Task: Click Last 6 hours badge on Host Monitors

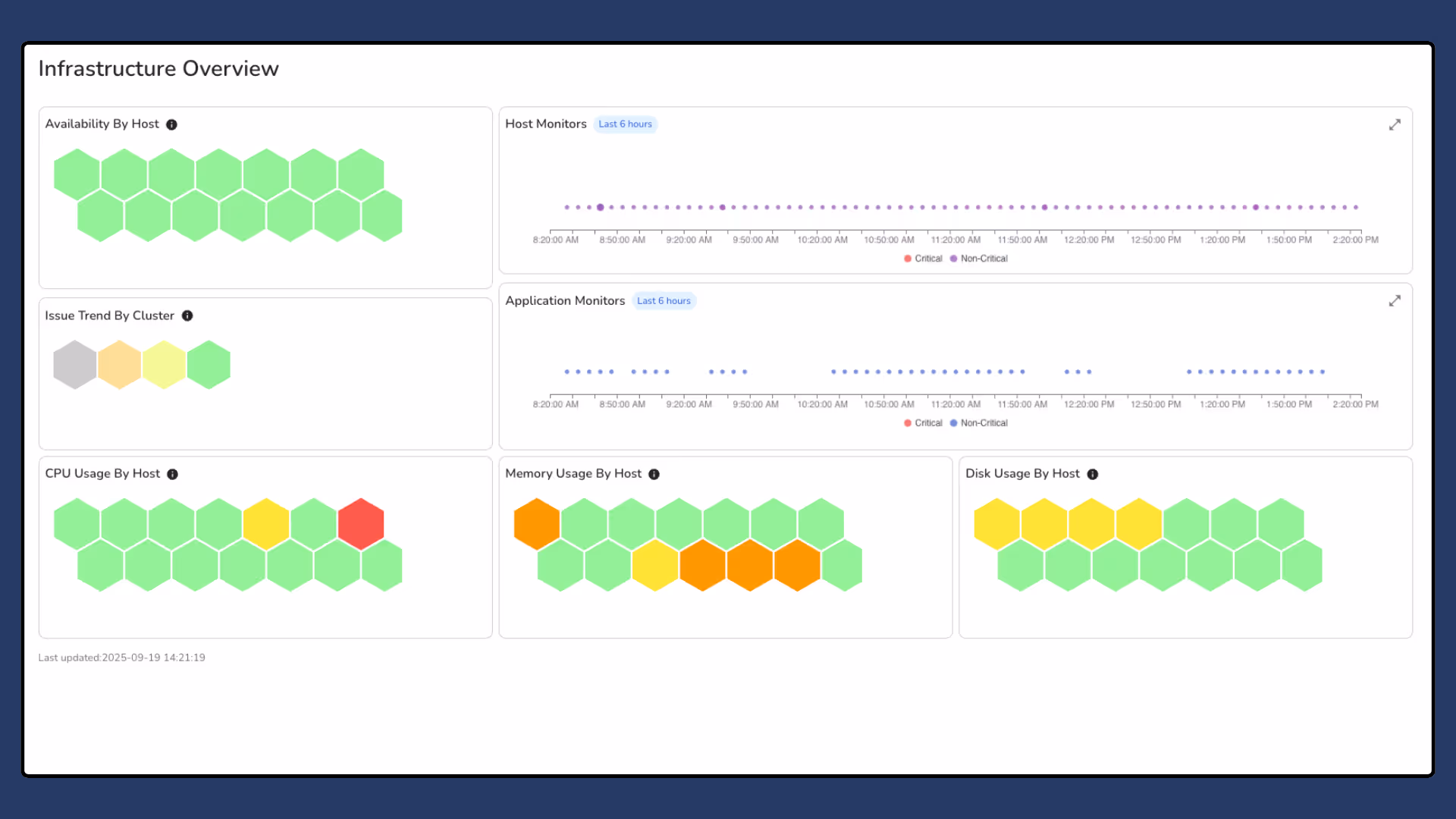Action: tap(625, 124)
